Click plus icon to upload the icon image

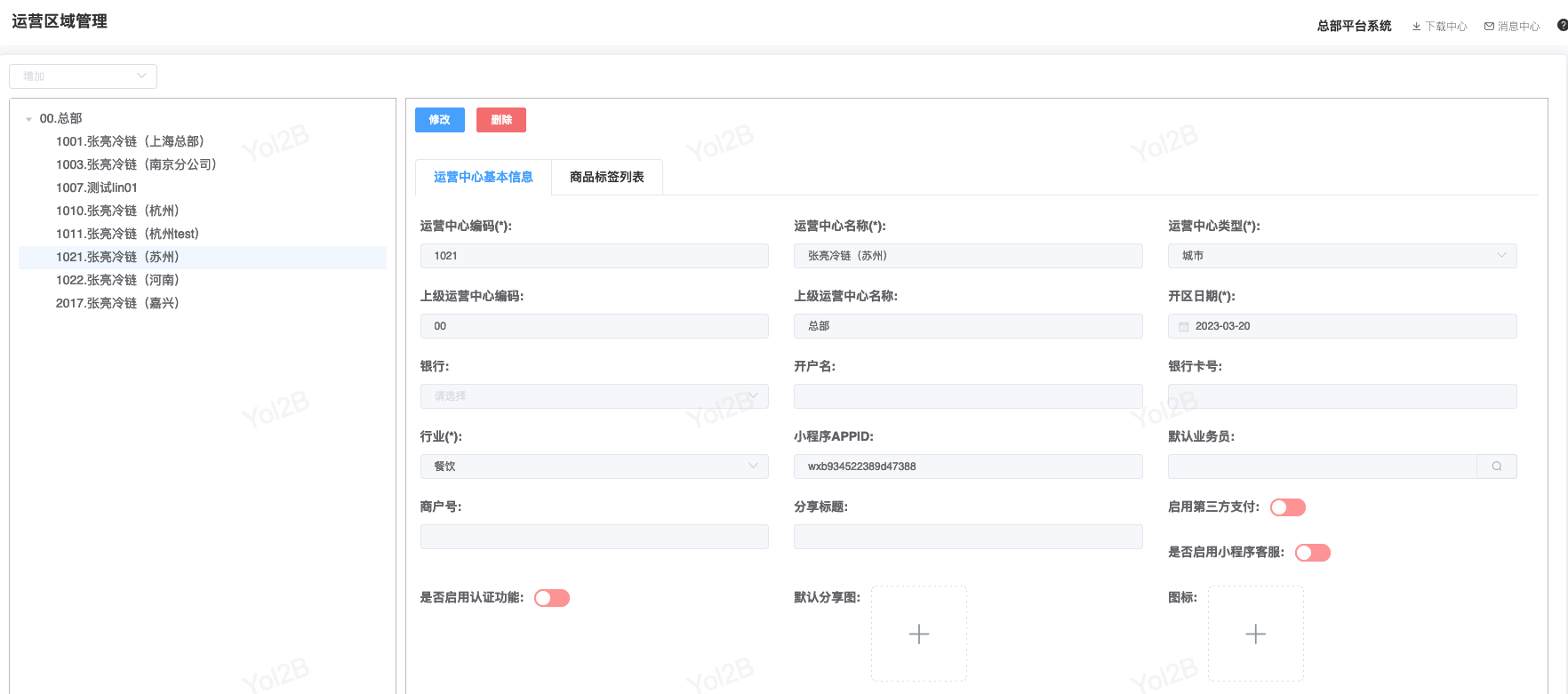point(1255,634)
